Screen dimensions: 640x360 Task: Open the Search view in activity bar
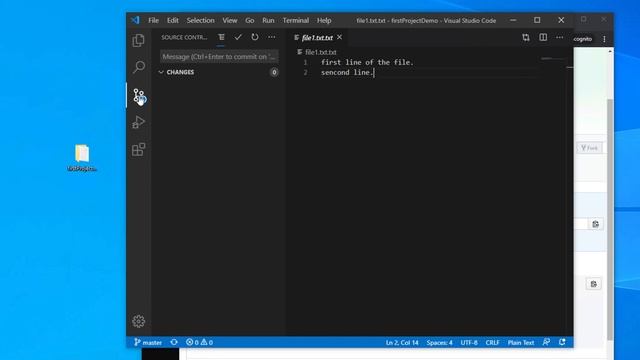click(x=138, y=67)
